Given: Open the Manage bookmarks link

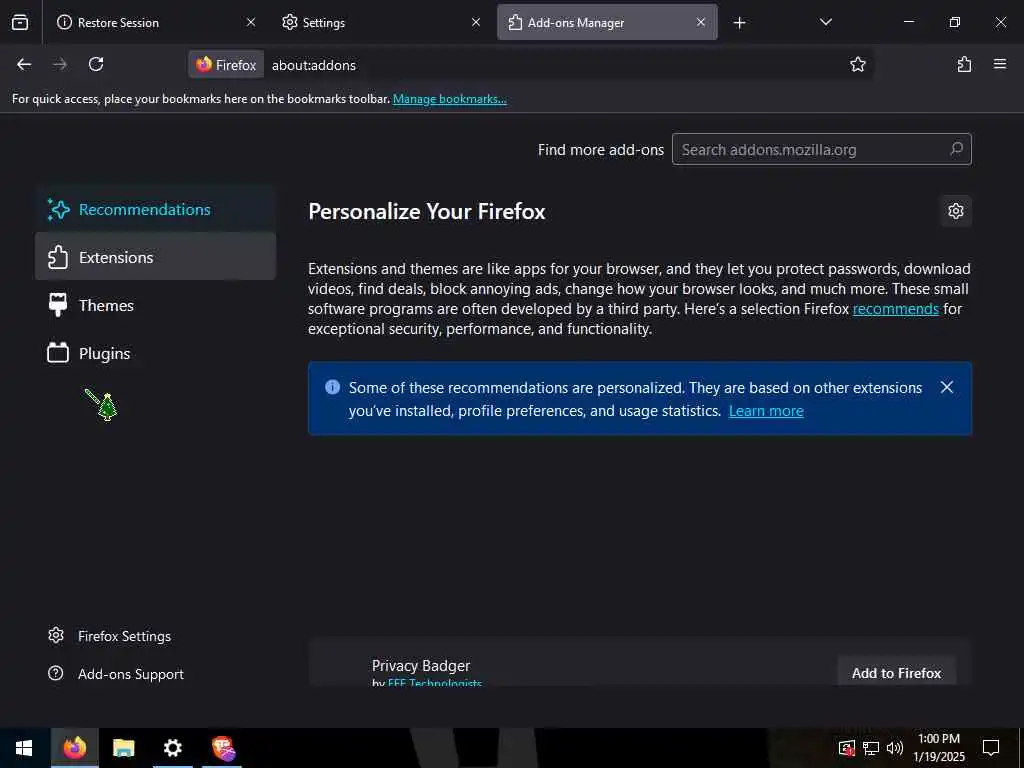Looking at the screenshot, I should tap(449, 99).
